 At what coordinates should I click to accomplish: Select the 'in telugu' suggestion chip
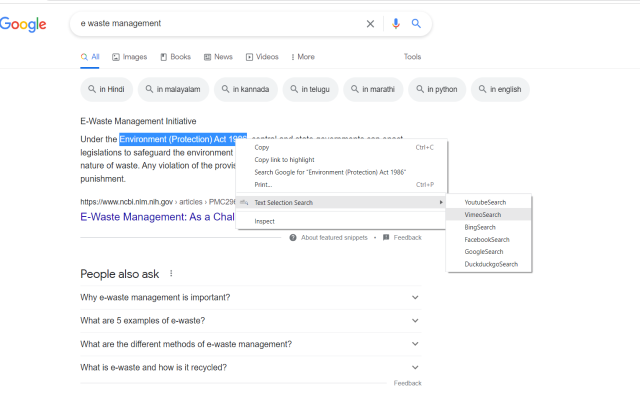[x=310, y=89]
